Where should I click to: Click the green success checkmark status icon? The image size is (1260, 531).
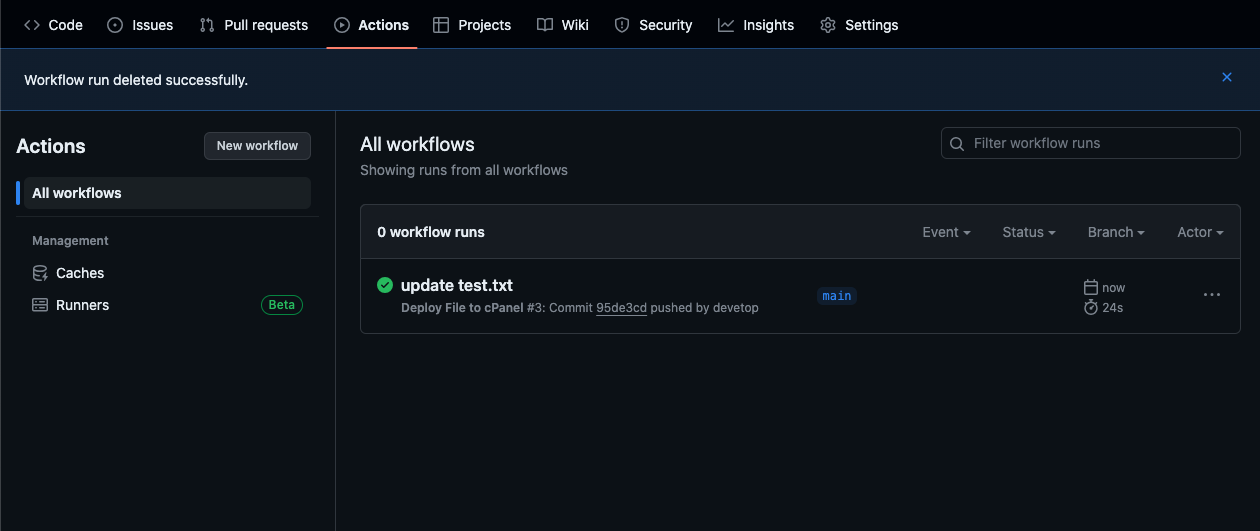385,285
